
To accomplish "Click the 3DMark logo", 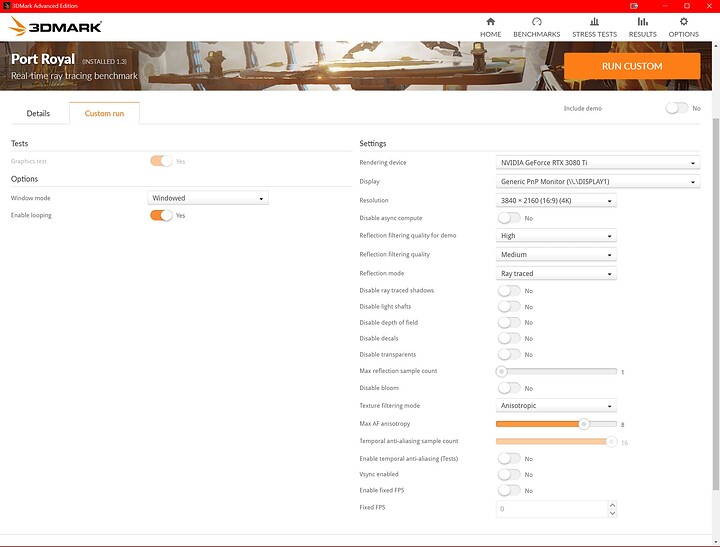I will tap(55, 26).
